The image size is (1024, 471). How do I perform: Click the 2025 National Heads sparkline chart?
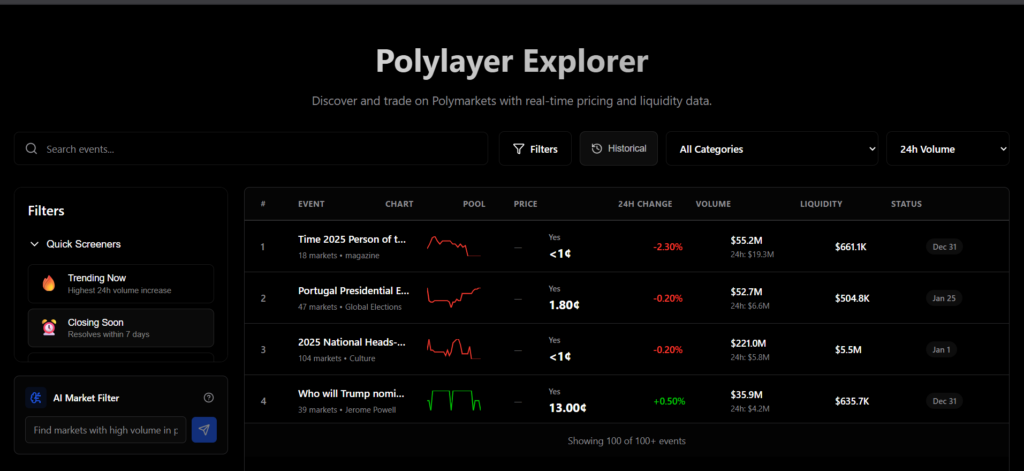click(x=454, y=348)
